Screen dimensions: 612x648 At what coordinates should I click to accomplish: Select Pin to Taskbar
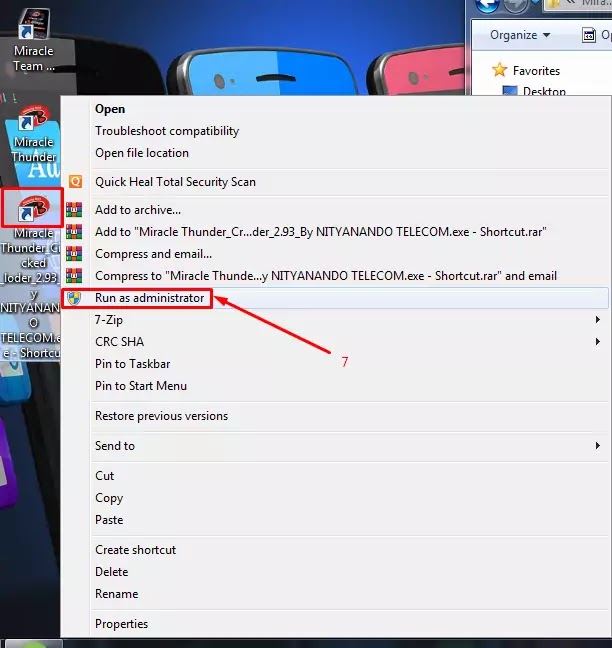click(x=133, y=364)
